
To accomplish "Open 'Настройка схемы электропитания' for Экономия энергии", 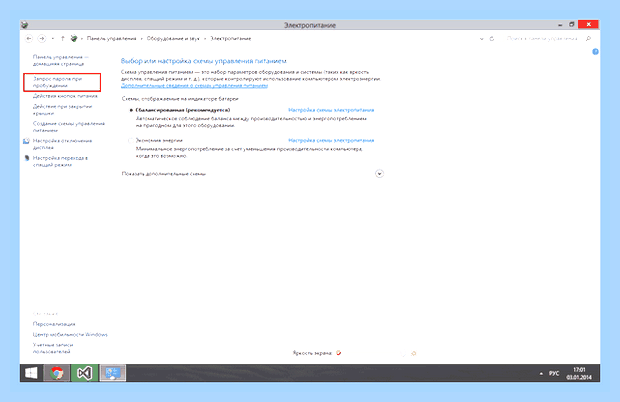I will point(331,140).
